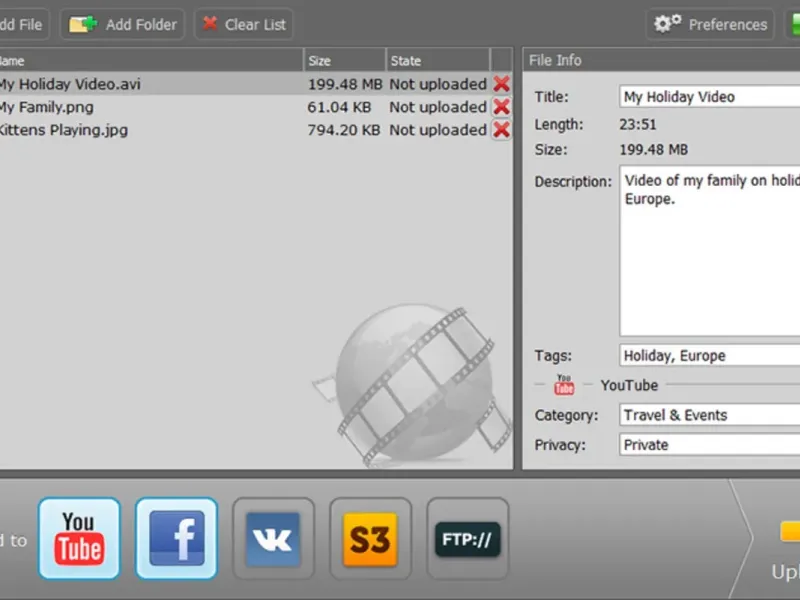Click the Length value 23:51
Viewport: 800px width, 600px height.
click(x=638, y=124)
